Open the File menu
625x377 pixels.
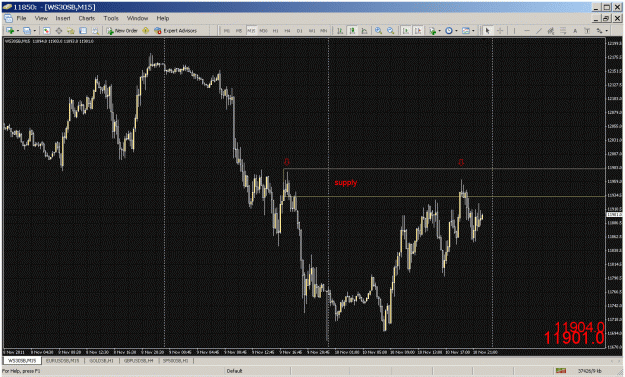(x=21, y=18)
